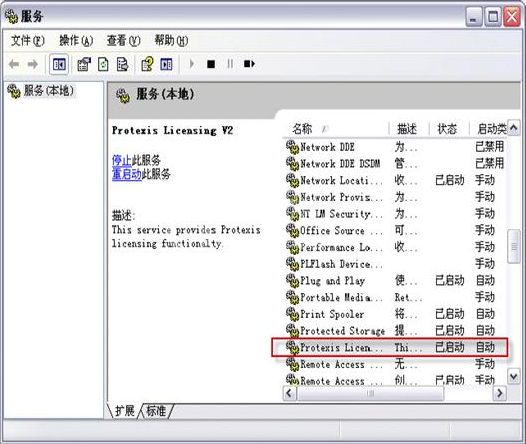Sort by the 启动类 column header
The width and height of the screenshot is (526, 444).
(x=488, y=129)
